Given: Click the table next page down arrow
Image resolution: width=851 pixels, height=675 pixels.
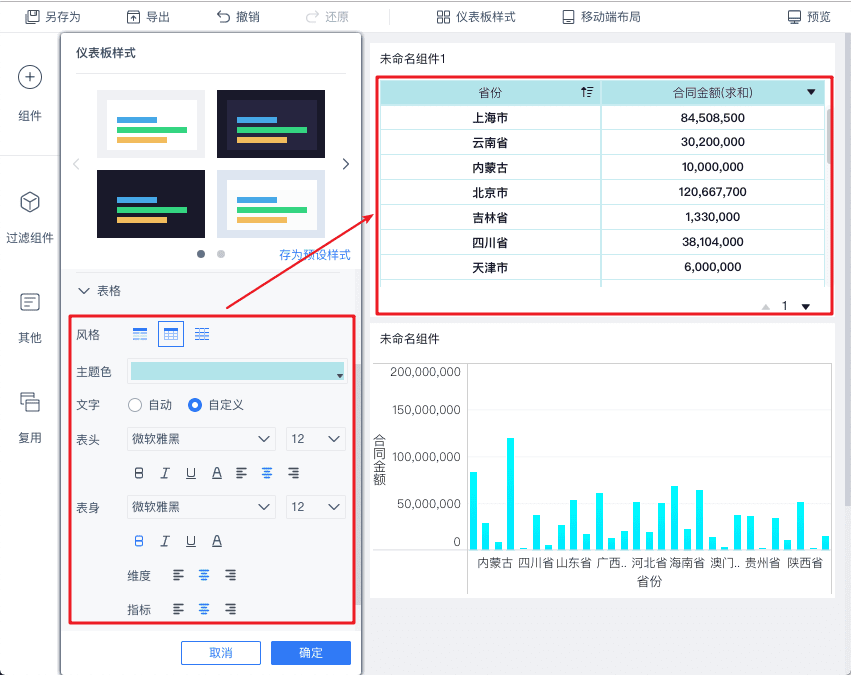Looking at the screenshot, I should (806, 307).
